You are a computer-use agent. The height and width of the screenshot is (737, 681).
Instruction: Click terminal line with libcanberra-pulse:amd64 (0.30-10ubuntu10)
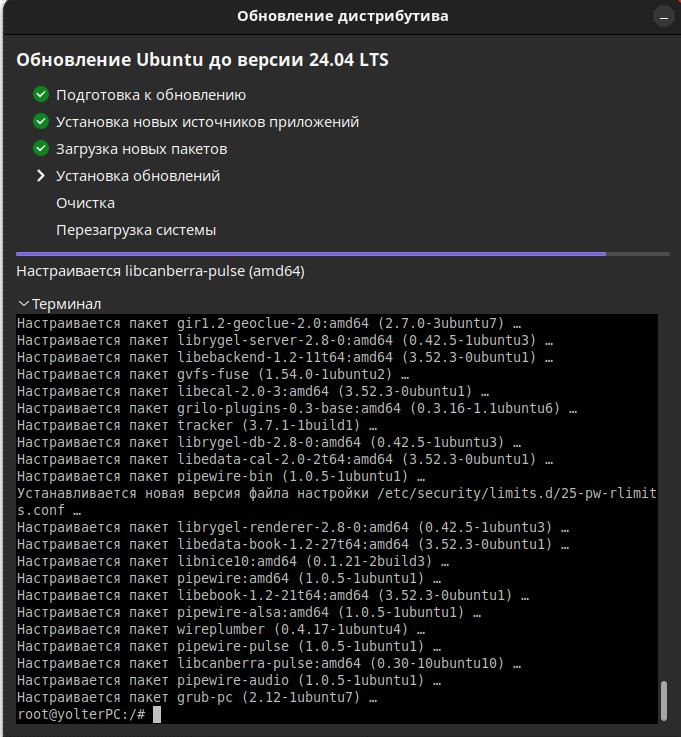click(269, 663)
